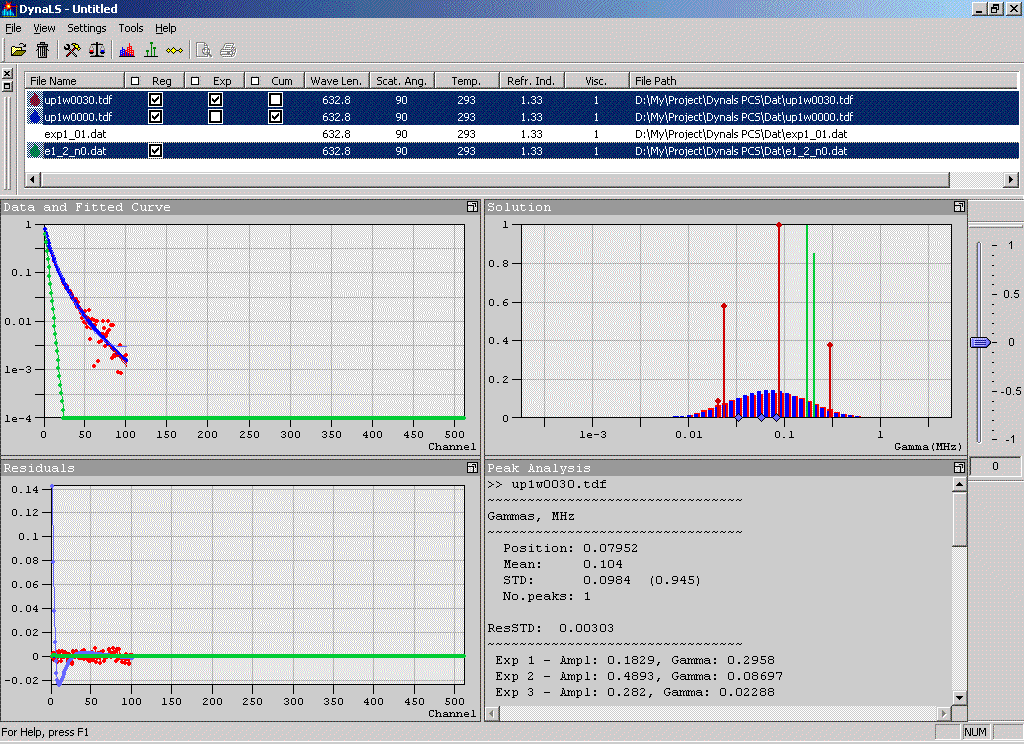
Task: Click the printer icon in toolbar
Action: click(x=228, y=50)
